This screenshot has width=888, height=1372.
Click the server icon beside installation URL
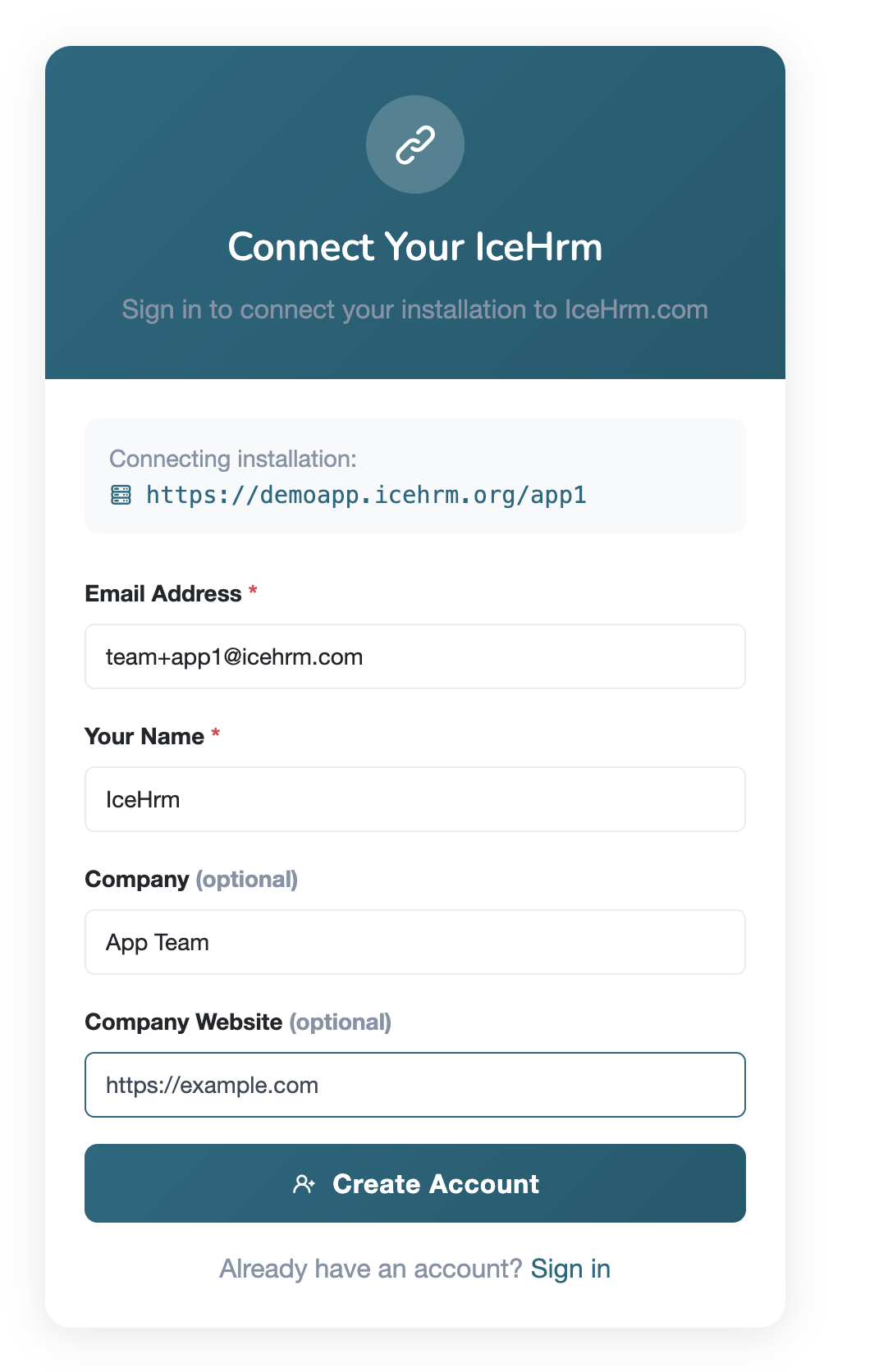121,495
